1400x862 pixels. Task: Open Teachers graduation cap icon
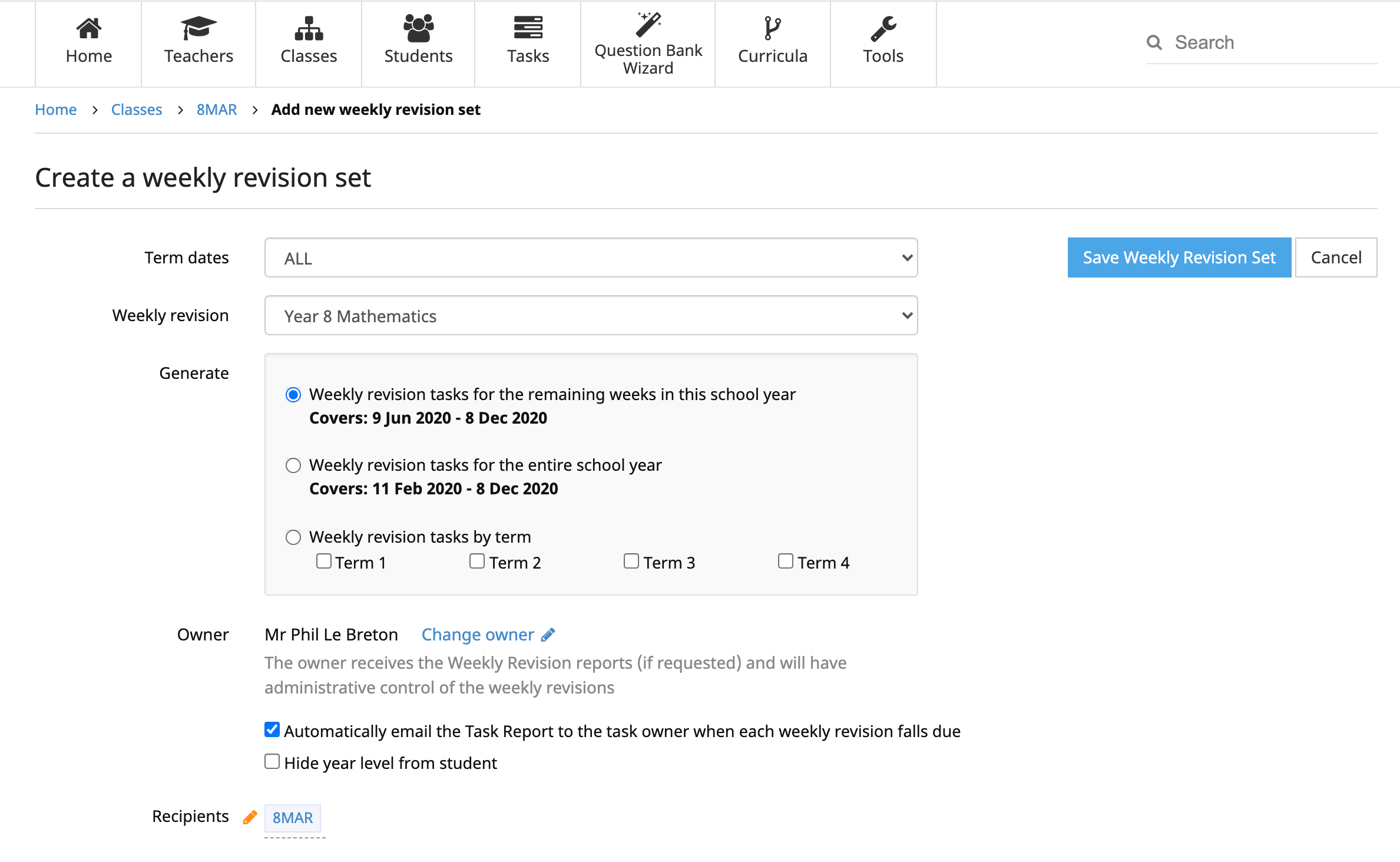click(198, 28)
